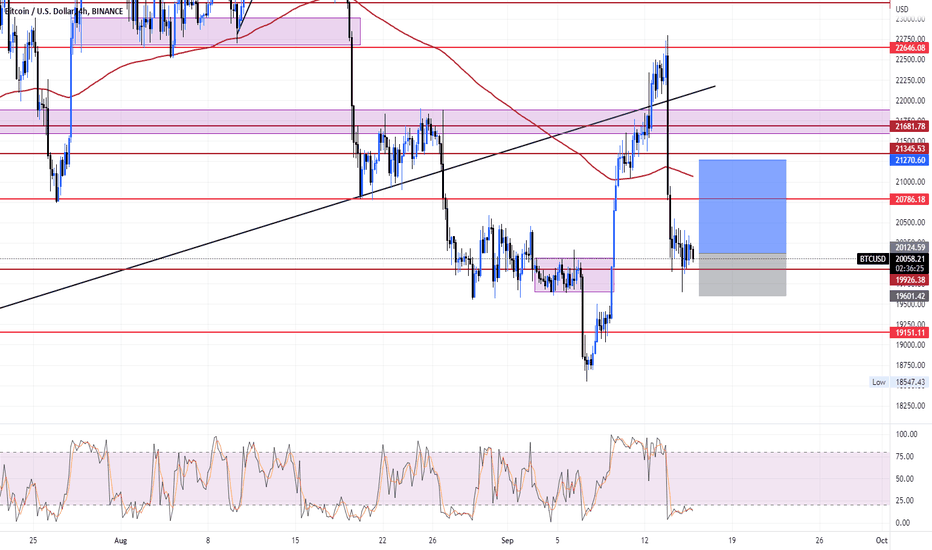Click the 21345.53 price label
This screenshot has width=932, height=550.
909,149
